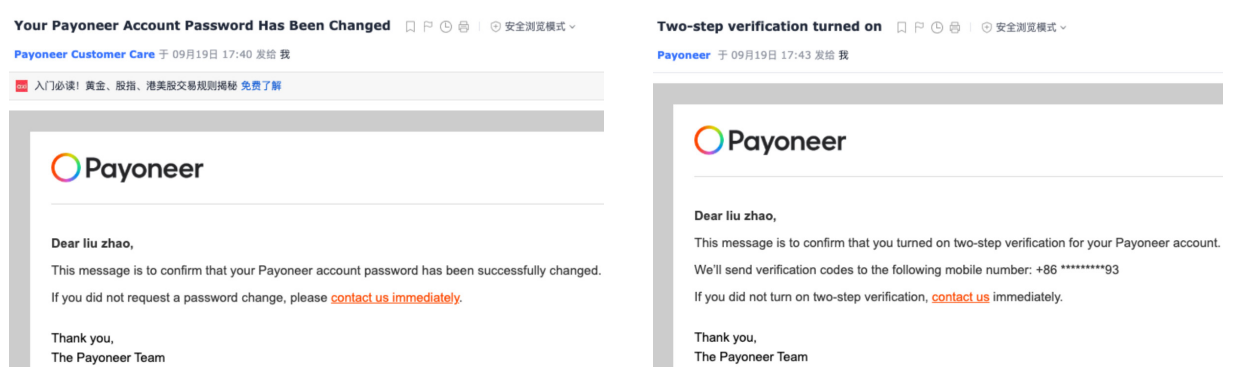Viewport: 1238px width, 383px height.
Task: Expand 安全浏览模式 dropdown on password email
Action: click(x=572, y=27)
